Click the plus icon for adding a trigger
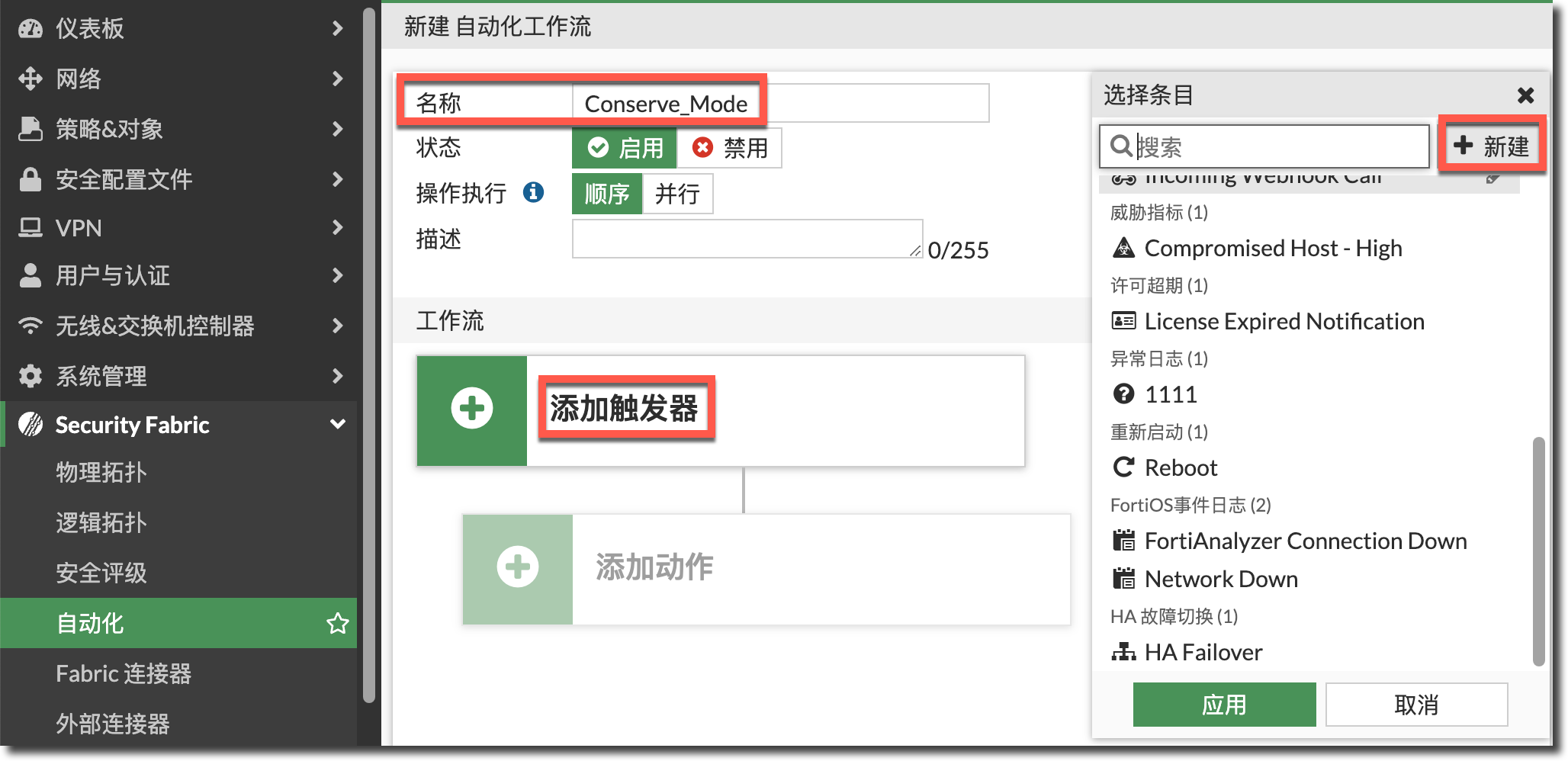Viewport: 1568px width, 761px height. 471,409
